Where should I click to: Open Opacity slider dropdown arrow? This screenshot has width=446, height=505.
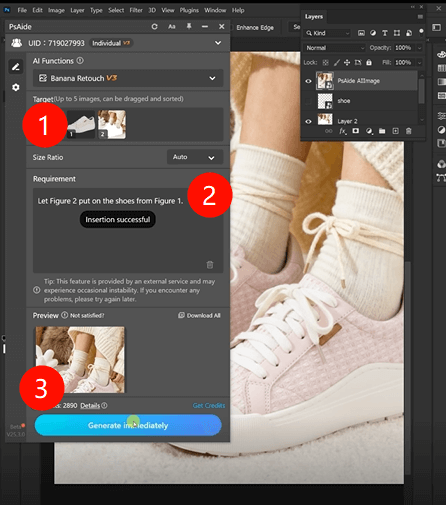(420, 48)
